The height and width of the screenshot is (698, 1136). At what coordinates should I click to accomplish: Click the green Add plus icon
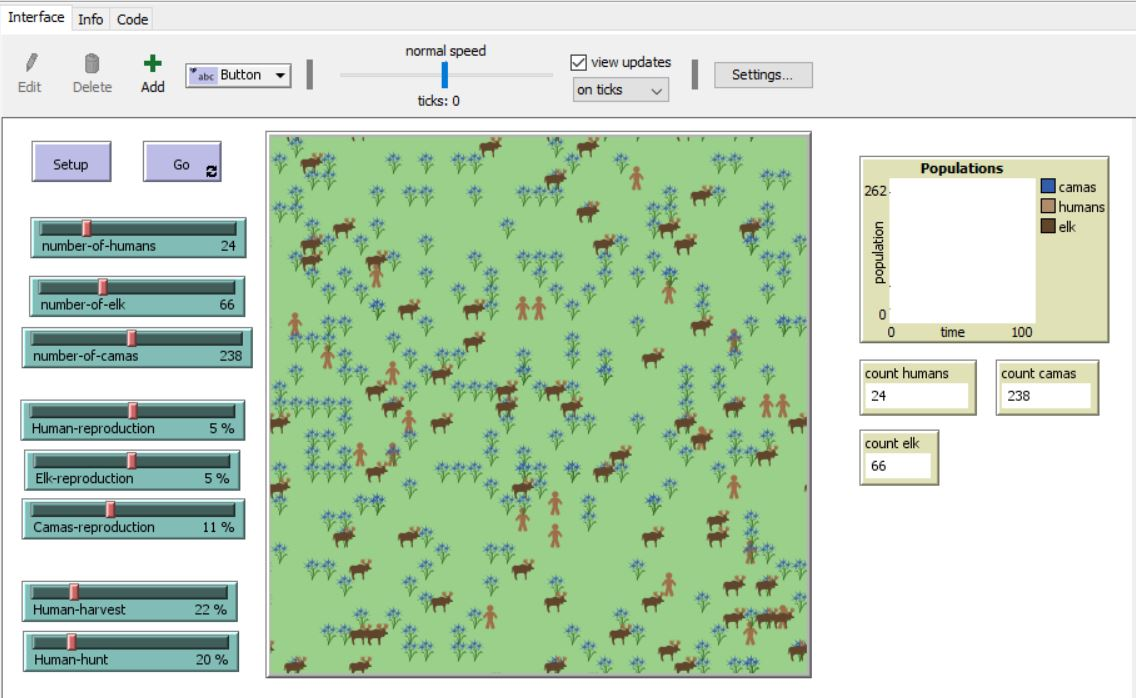point(152,64)
